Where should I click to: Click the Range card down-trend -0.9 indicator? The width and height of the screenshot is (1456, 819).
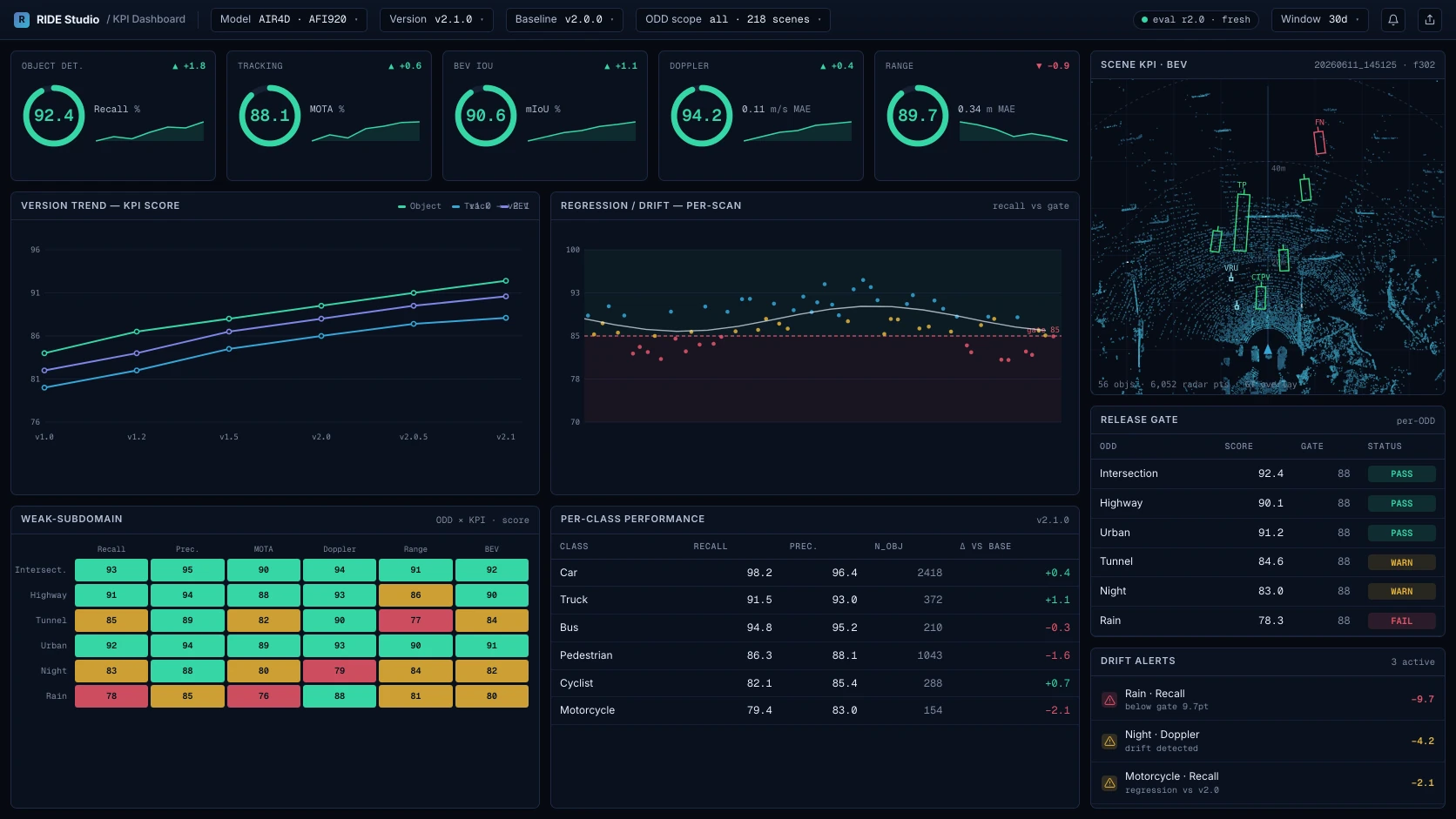point(1053,66)
